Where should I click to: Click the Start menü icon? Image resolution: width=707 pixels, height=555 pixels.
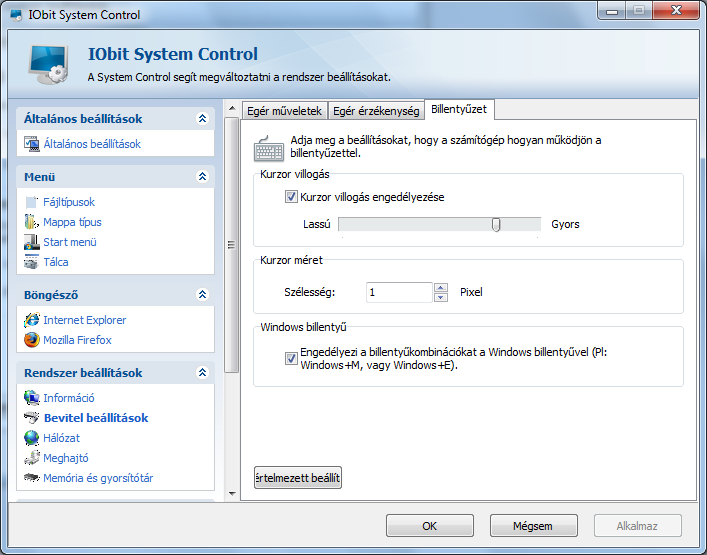pyautogui.click(x=32, y=242)
